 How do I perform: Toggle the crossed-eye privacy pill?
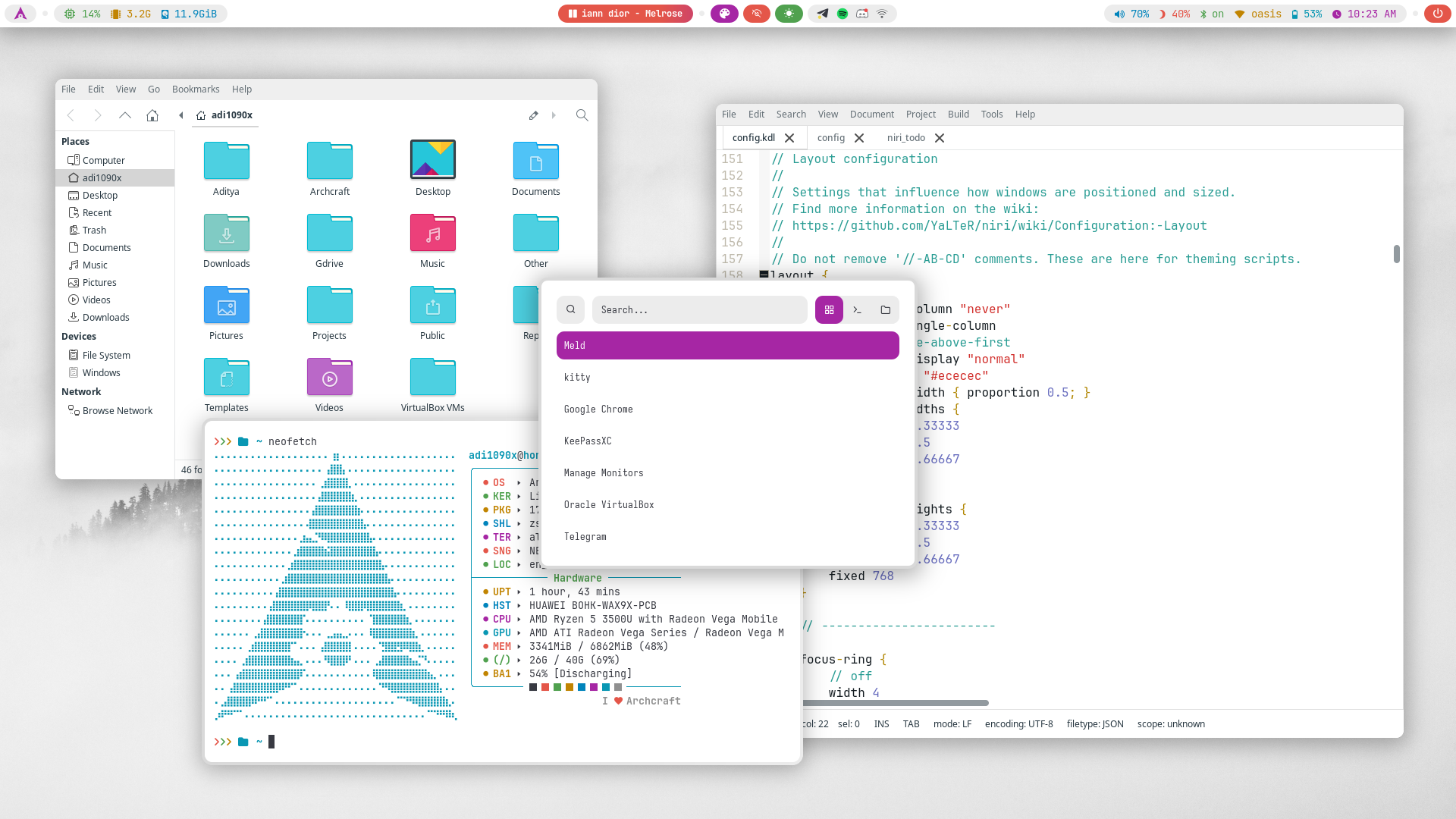click(756, 14)
